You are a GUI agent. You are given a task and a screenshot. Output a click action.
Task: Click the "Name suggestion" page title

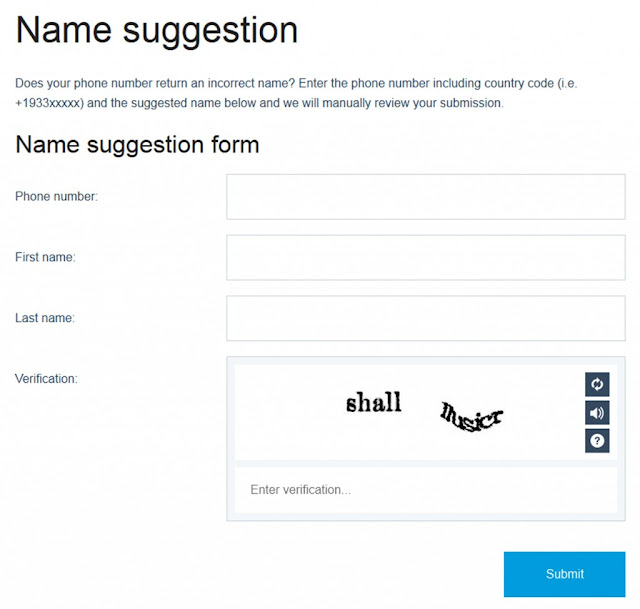[x=157, y=31]
